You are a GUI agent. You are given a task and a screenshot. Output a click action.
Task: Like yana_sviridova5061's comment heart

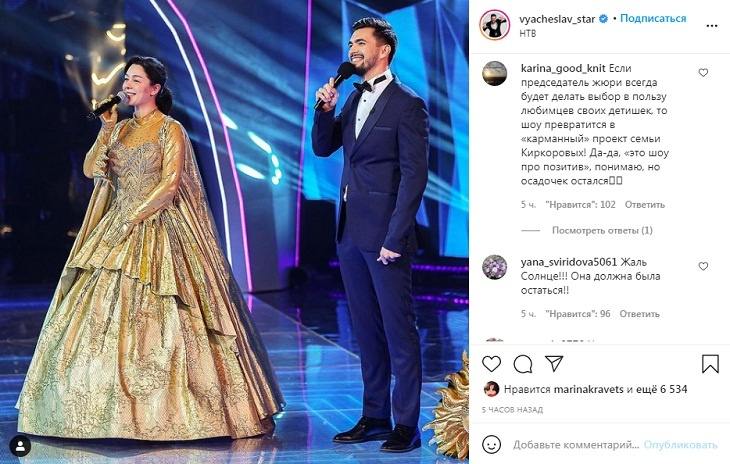pos(703,266)
